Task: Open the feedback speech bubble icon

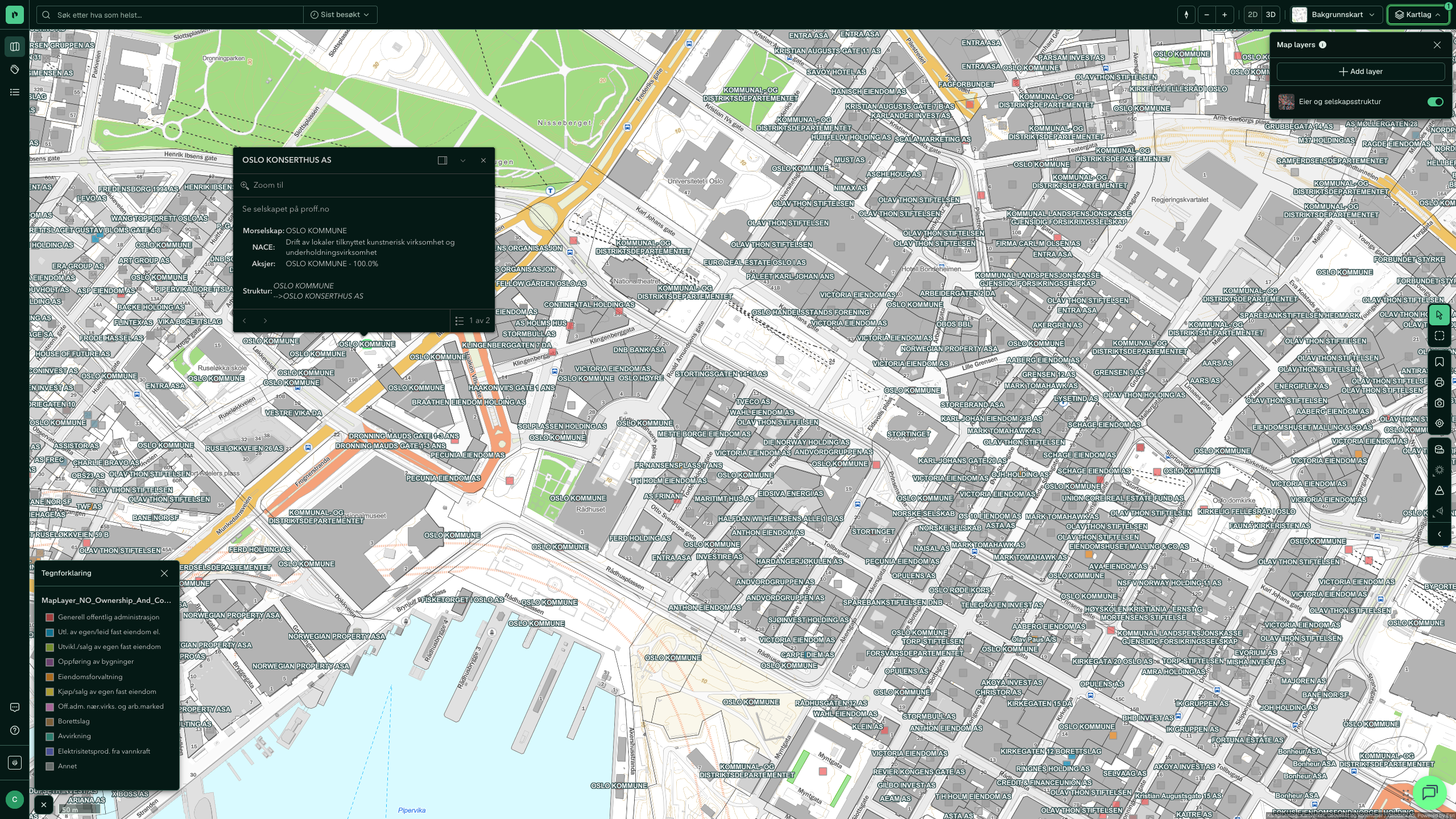Action: pos(15,708)
